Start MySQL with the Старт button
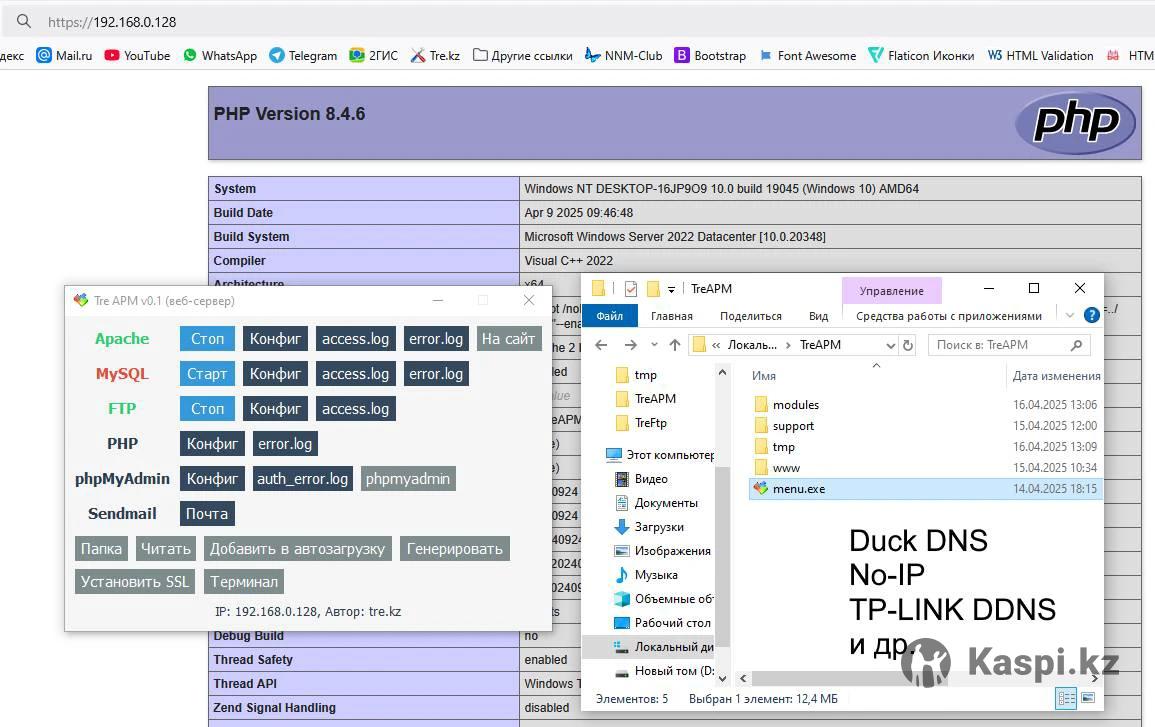 pos(208,373)
